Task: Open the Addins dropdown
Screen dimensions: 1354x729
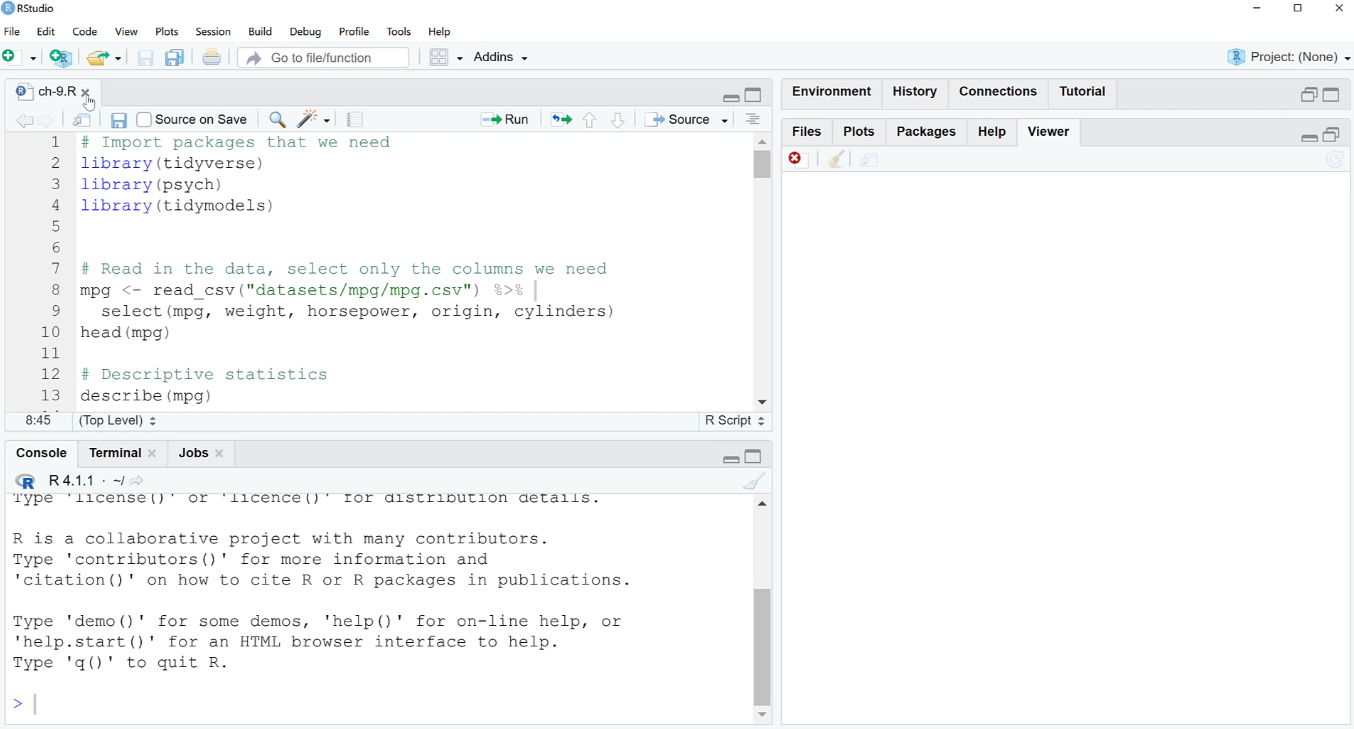Action: point(501,58)
